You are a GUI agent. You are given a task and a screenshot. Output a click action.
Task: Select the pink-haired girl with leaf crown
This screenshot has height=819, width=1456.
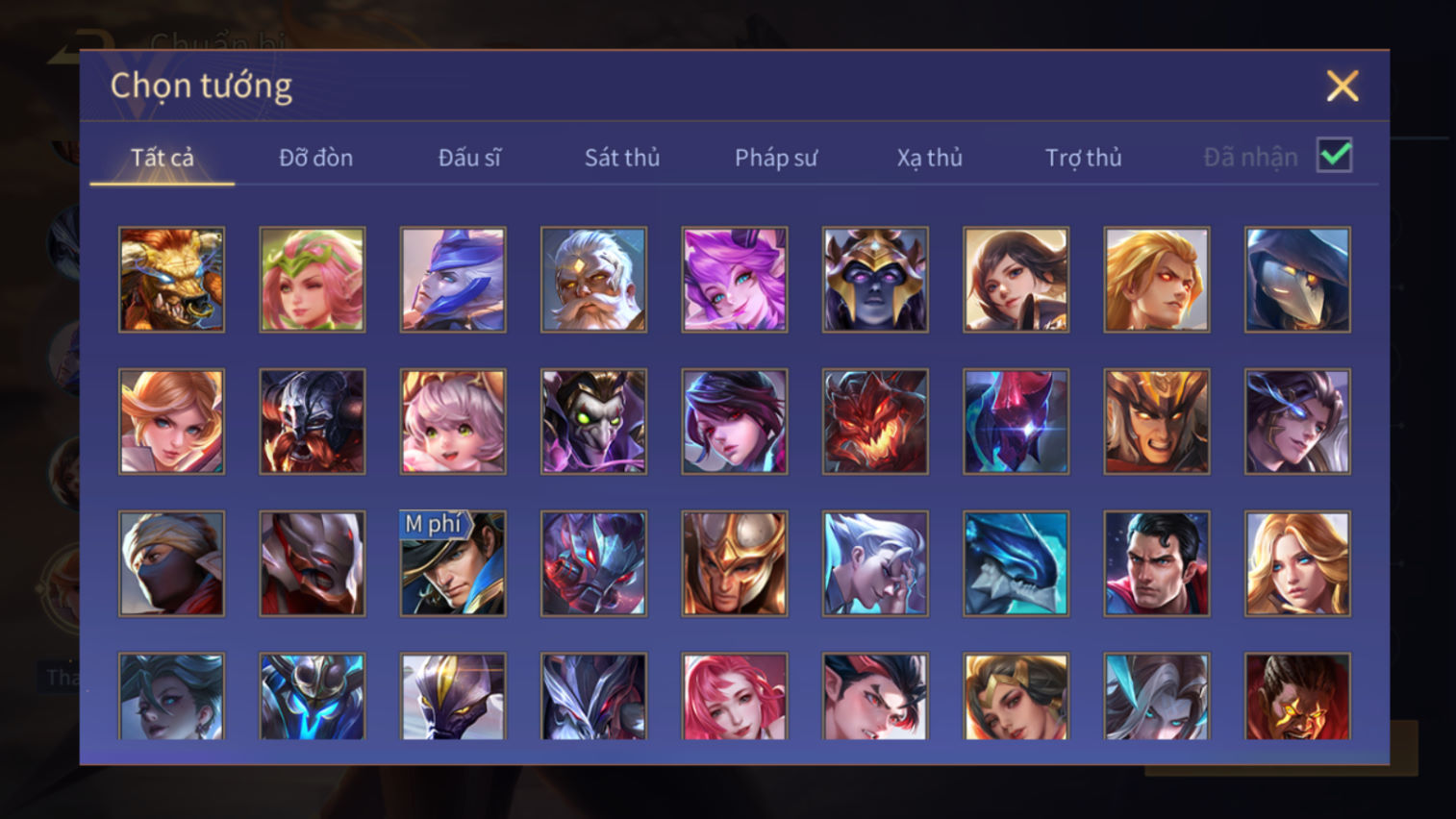[x=313, y=280]
